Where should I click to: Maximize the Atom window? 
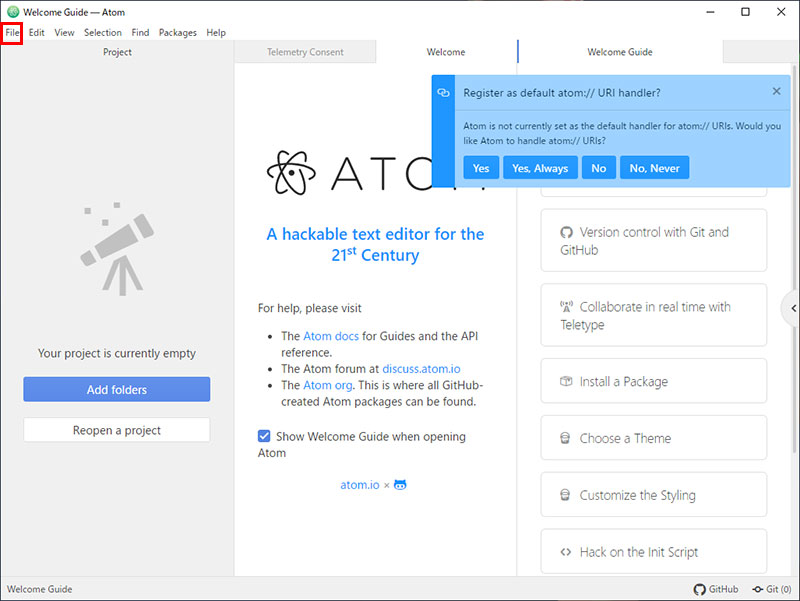(745, 12)
